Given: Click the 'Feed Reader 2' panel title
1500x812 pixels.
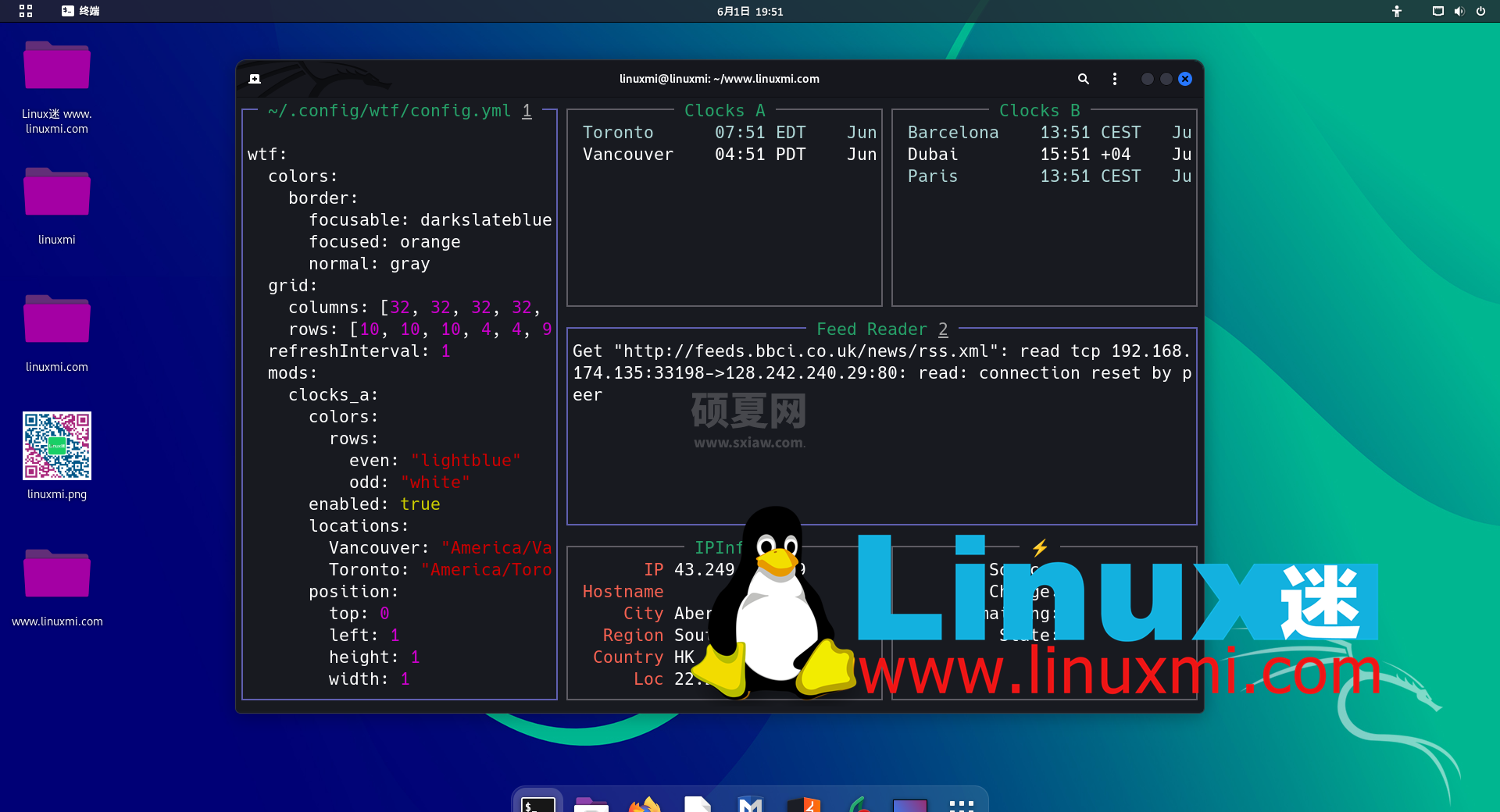Looking at the screenshot, I should pyautogui.click(x=882, y=329).
